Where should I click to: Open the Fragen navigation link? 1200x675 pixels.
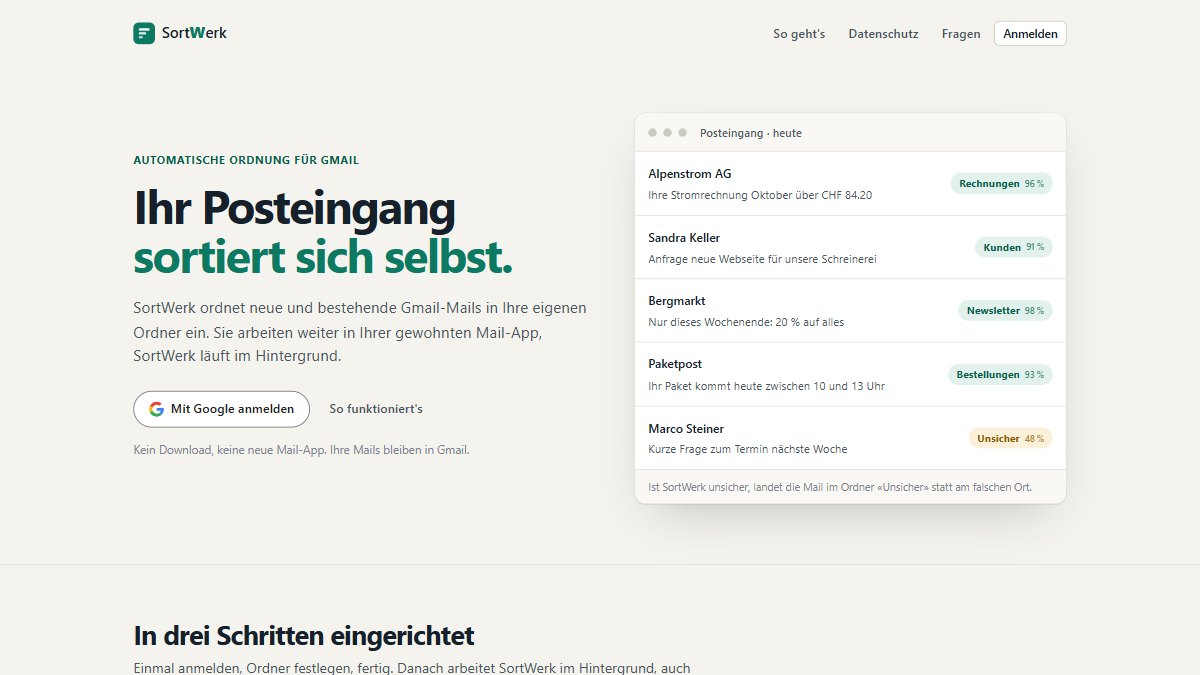click(x=961, y=34)
